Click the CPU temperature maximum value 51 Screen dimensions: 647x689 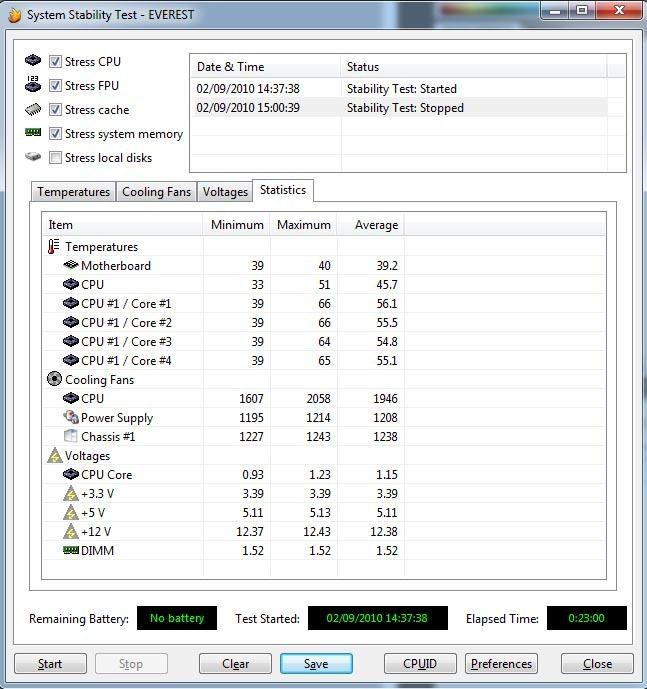324,285
